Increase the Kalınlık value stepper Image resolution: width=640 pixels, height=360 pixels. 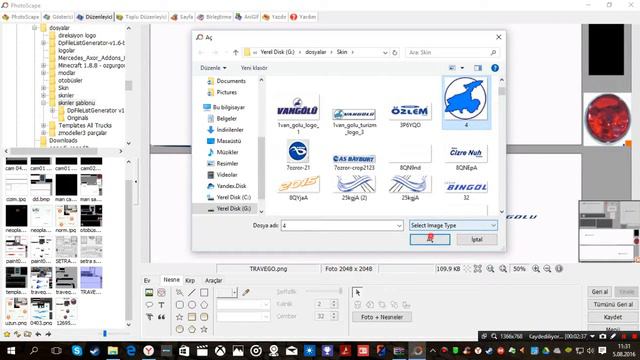tap(334, 302)
